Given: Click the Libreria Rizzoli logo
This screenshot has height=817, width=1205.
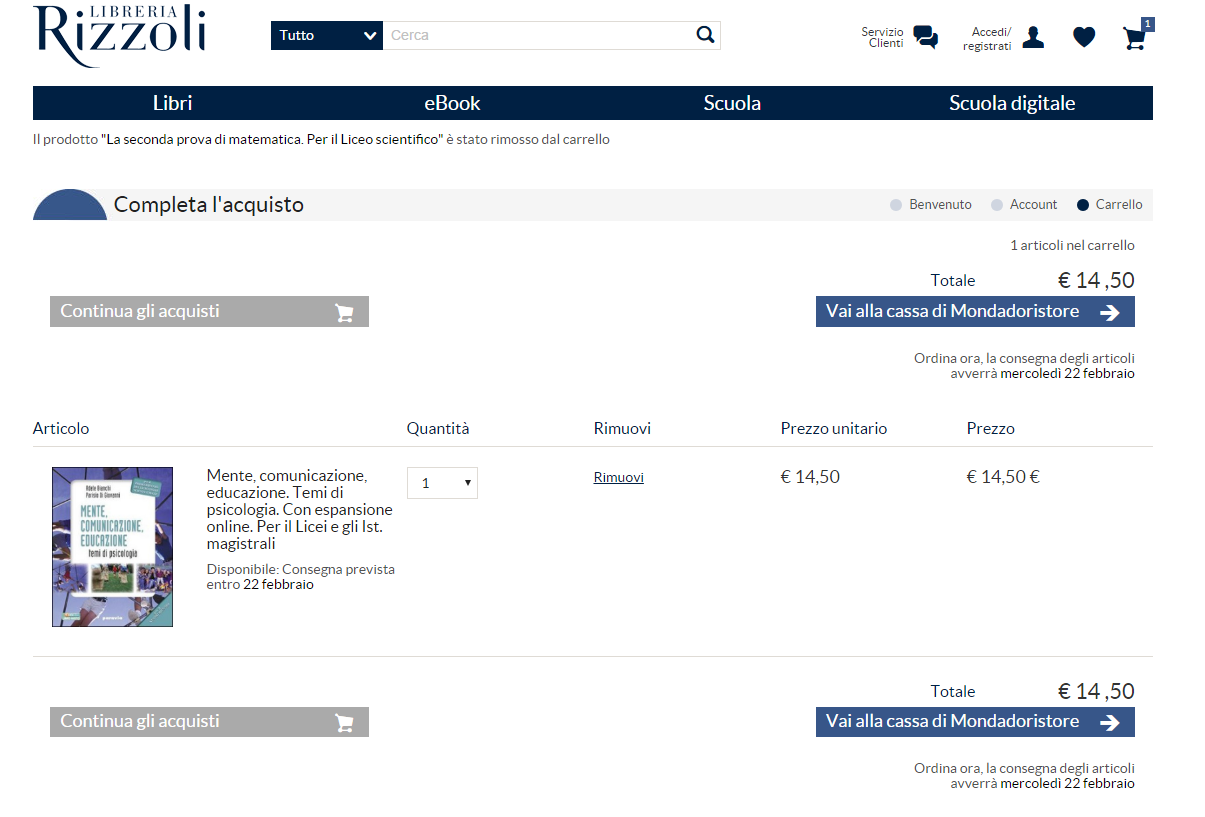Looking at the screenshot, I should point(119,34).
